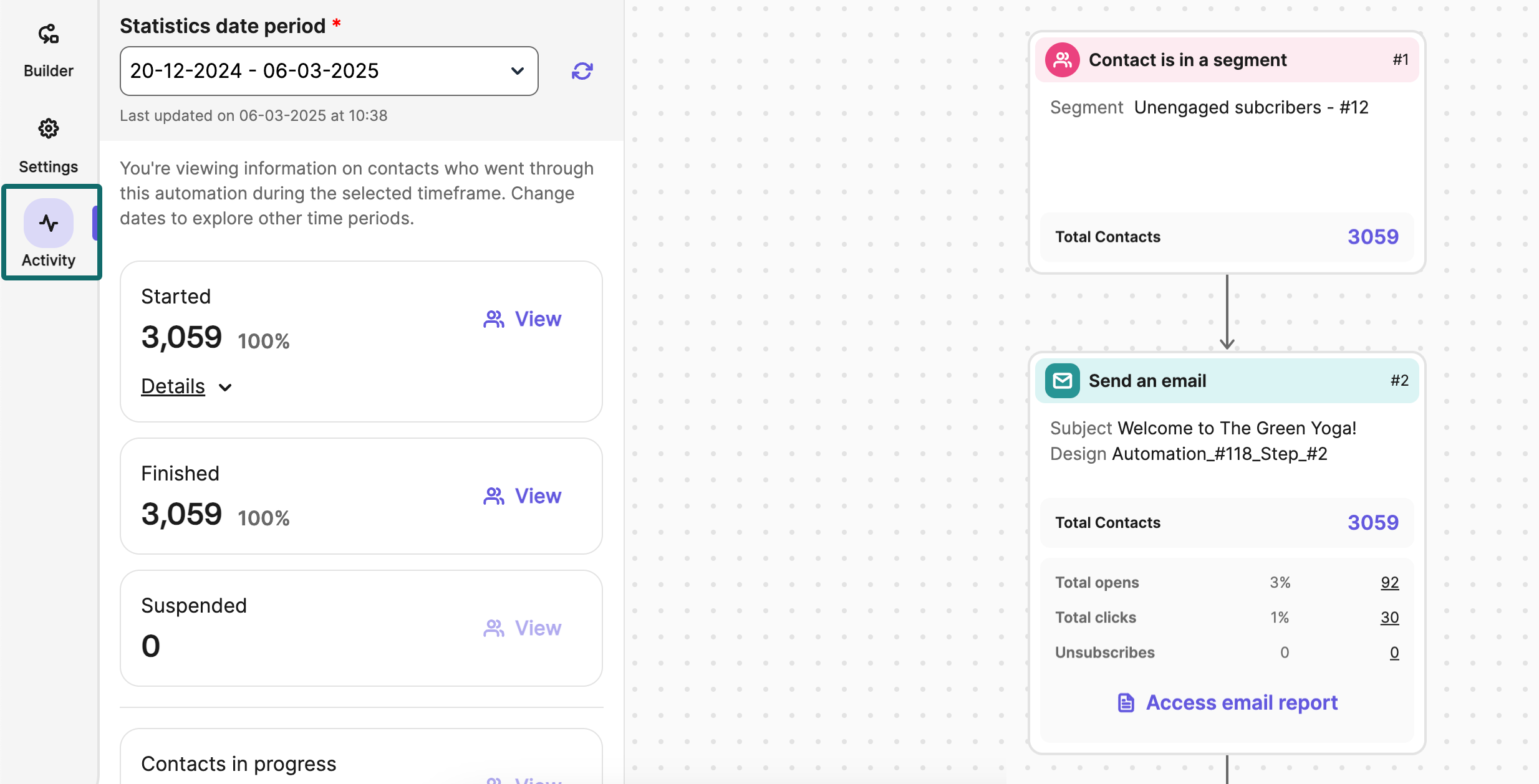This screenshot has width=1539, height=784.
Task: Open total opens count 92
Action: [x=1390, y=582]
